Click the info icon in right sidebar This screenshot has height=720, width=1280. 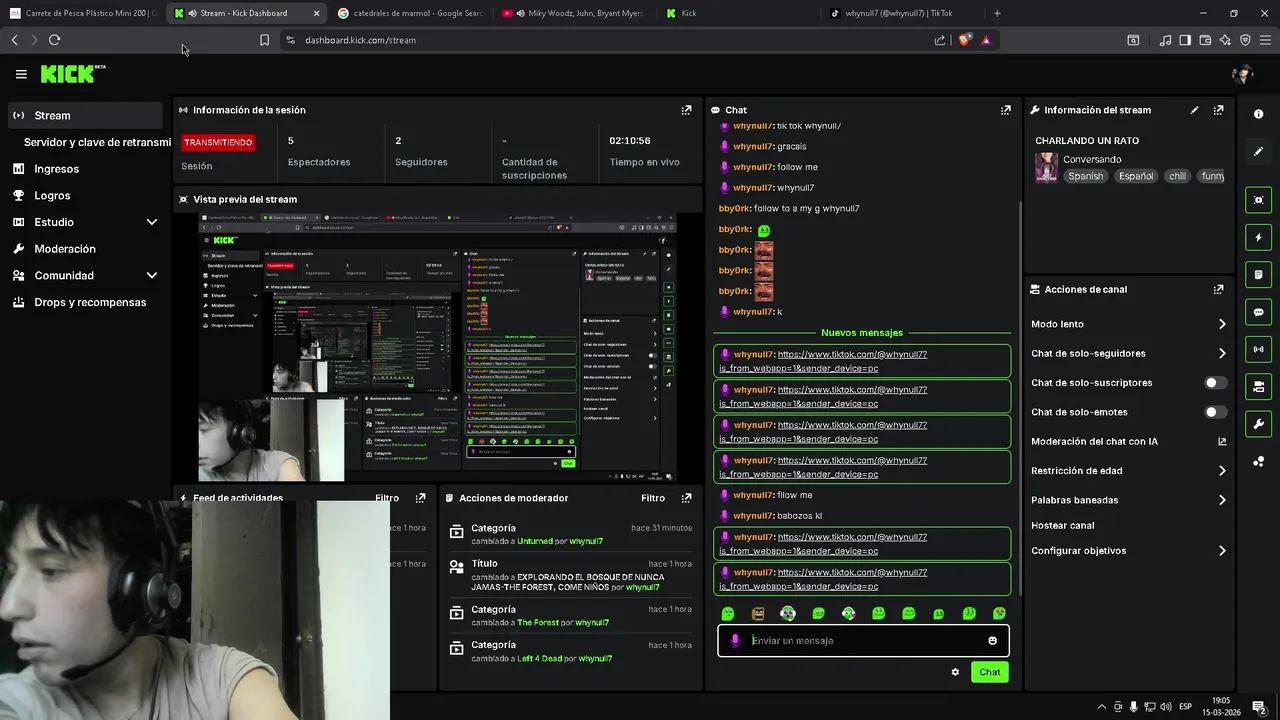click(x=1258, y=114)
